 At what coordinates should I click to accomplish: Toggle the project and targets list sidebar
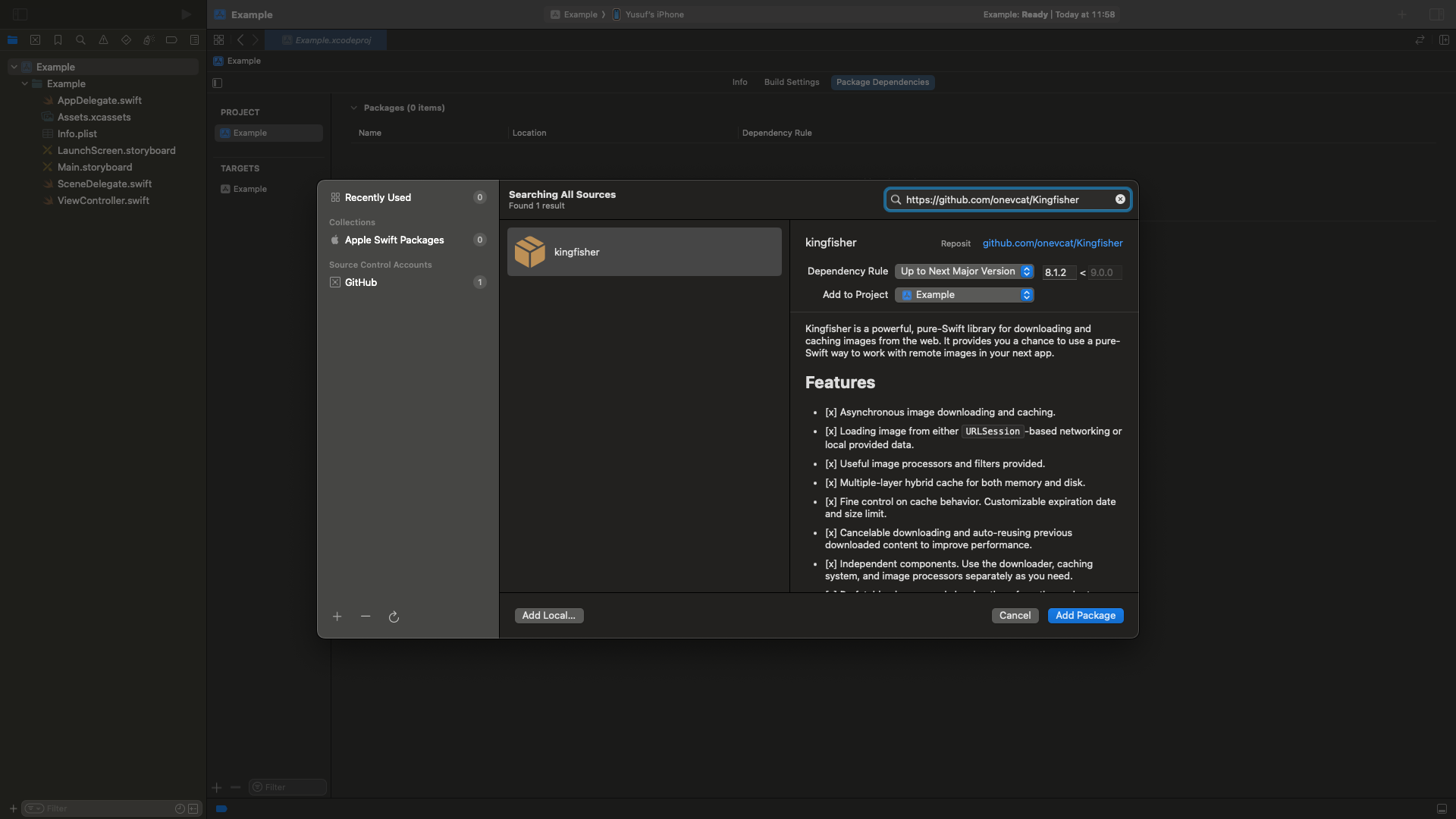click(218, 83)
